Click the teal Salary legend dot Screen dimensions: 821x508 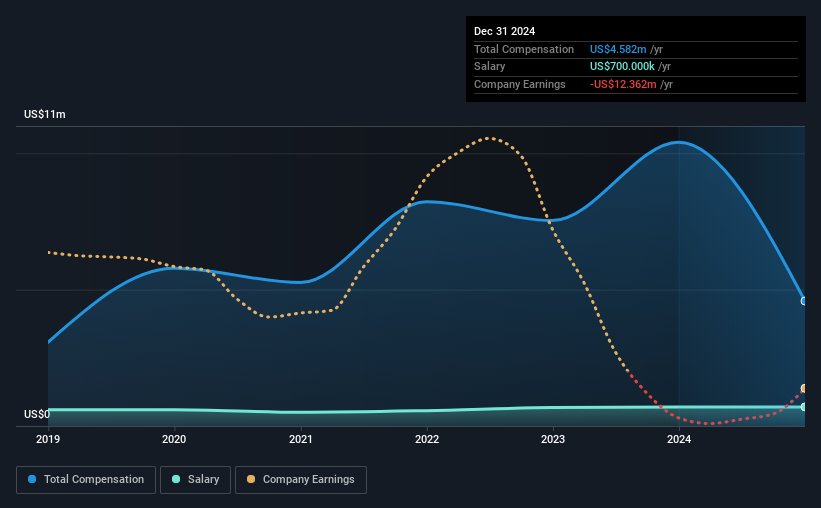(176, 479)
